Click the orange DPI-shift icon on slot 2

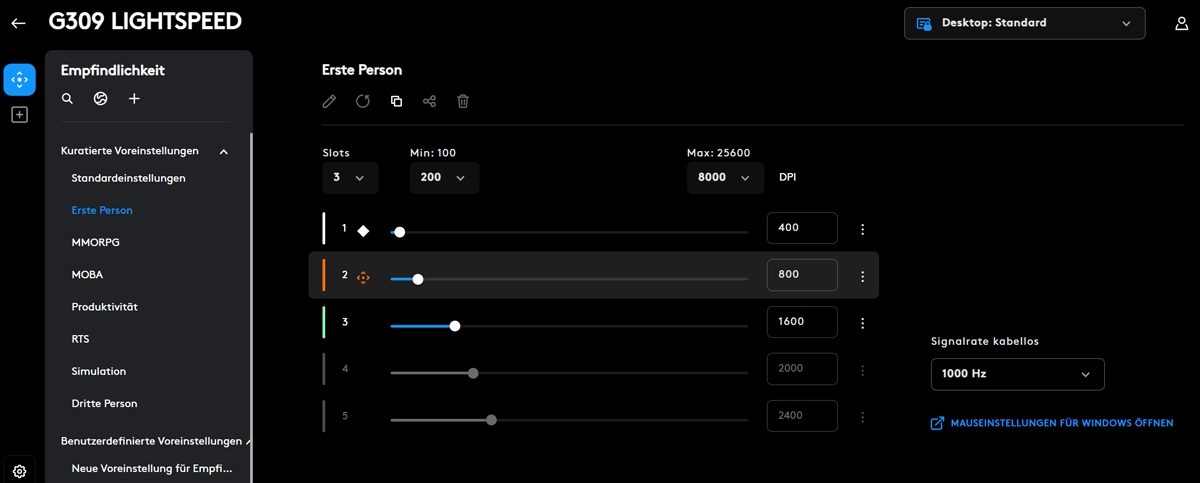[x=363, y=277]
